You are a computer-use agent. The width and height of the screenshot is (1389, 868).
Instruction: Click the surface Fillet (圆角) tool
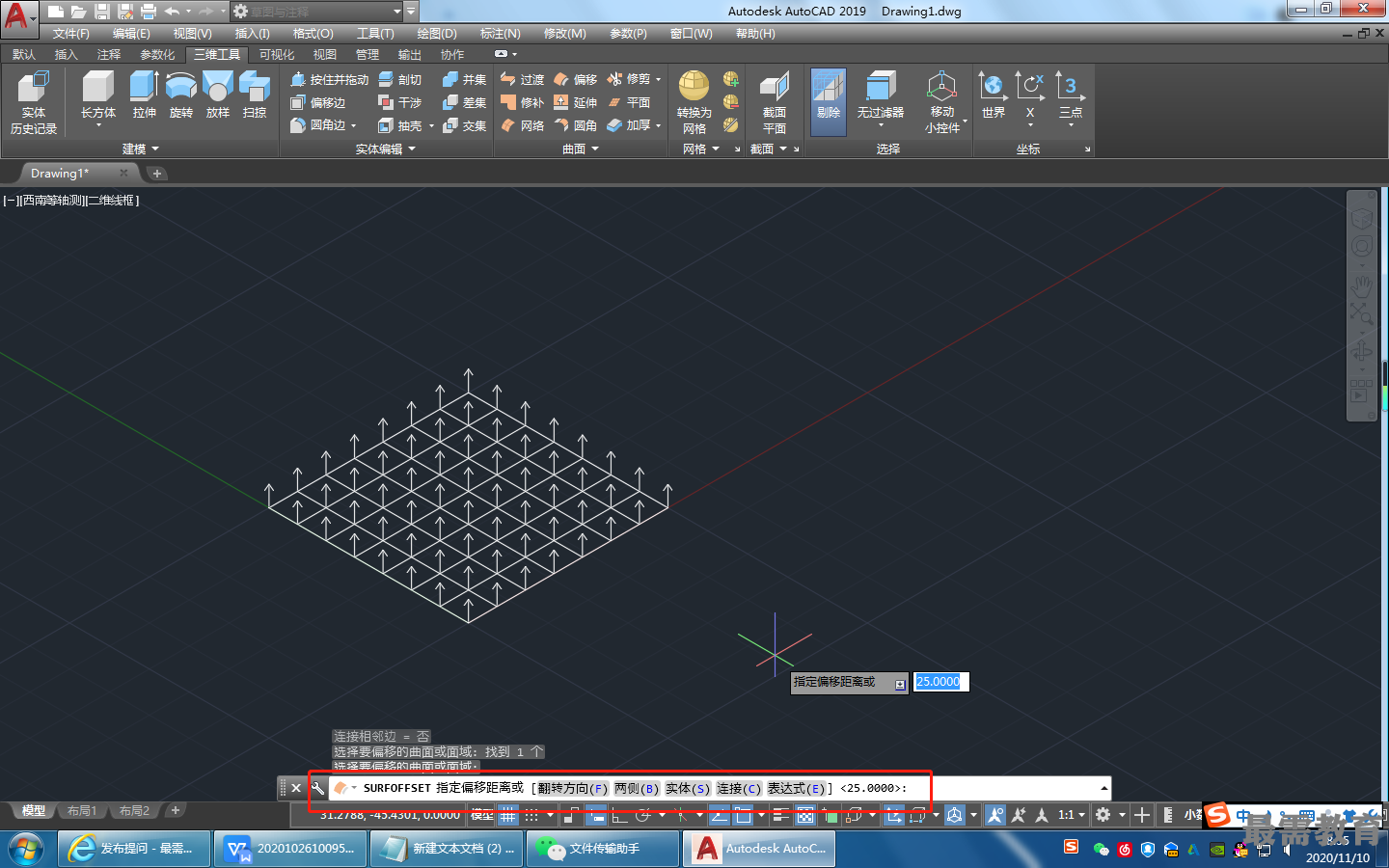(x=575, y=125)
